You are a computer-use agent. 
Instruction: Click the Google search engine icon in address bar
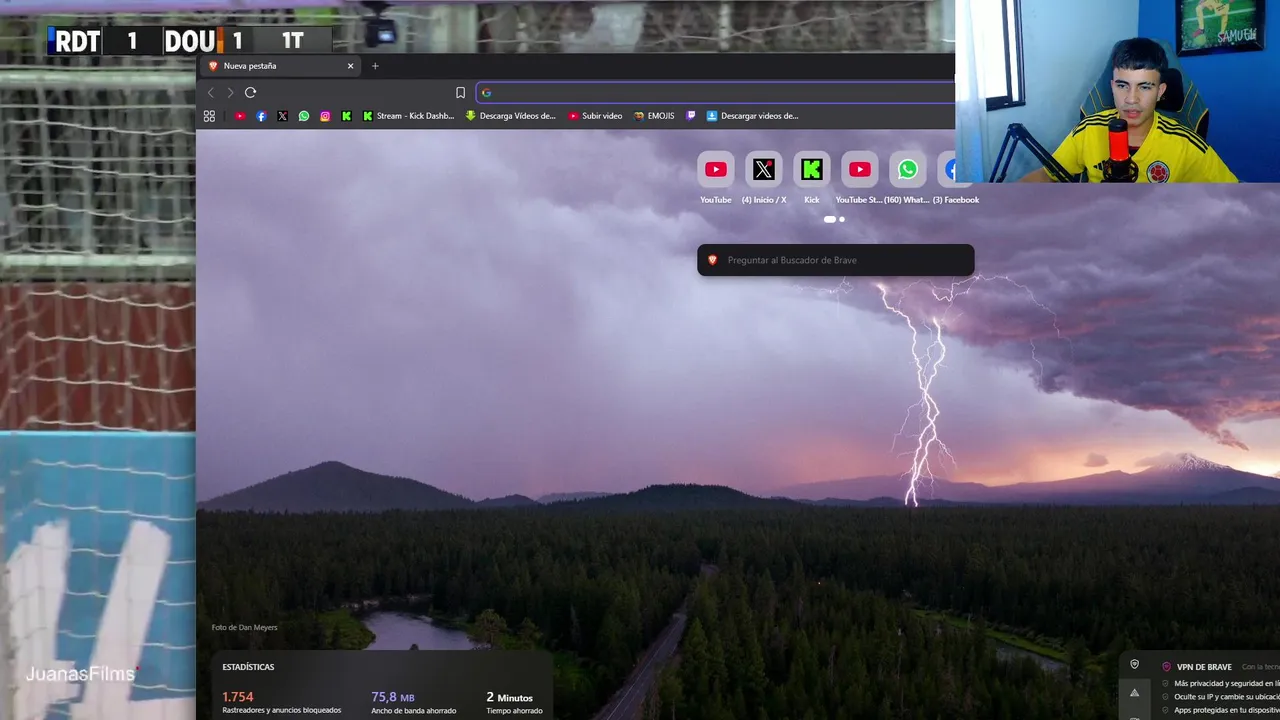click(486, 93)
